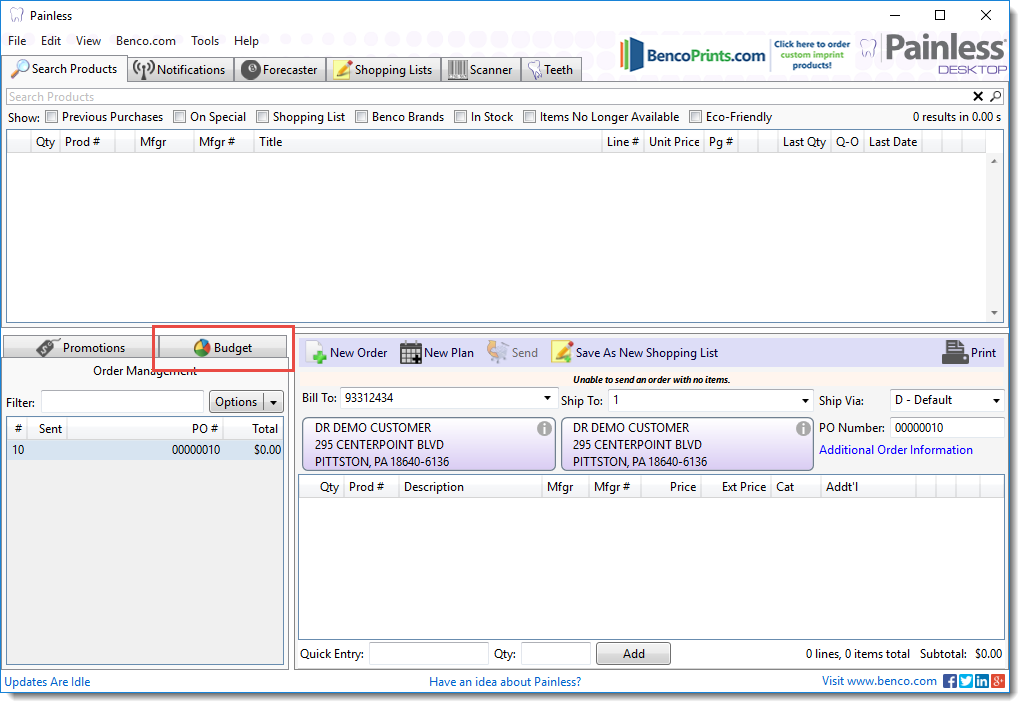
Task: Click the Notifications antenna icon
Action: pos(144,69)
